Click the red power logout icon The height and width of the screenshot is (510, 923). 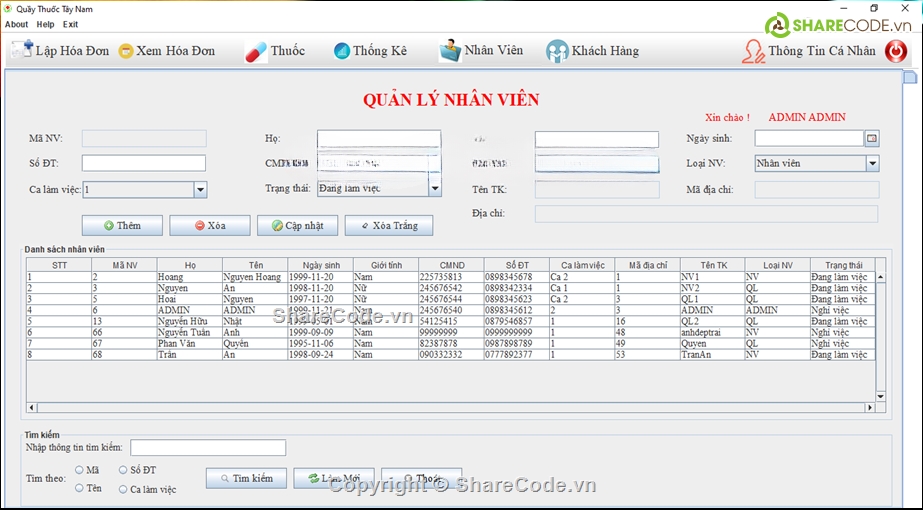click(896, 51)
